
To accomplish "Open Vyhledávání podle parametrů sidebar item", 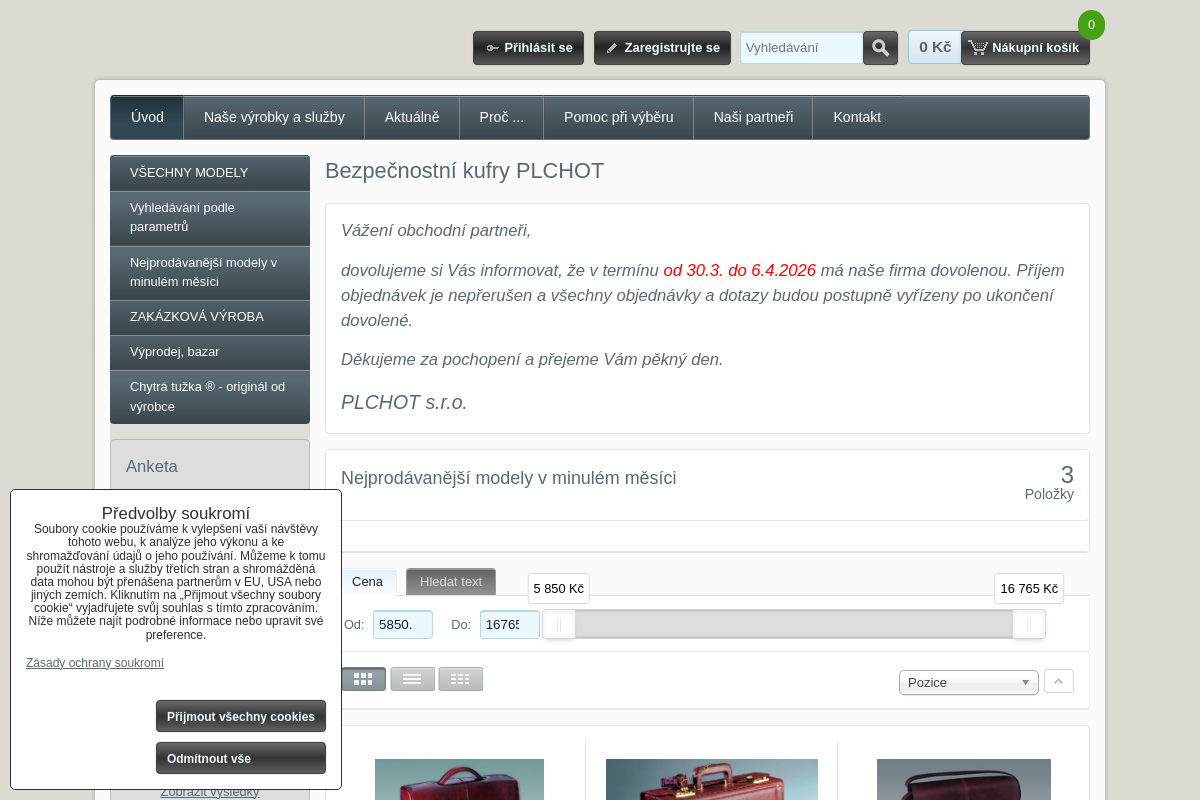I will point(210,218).
